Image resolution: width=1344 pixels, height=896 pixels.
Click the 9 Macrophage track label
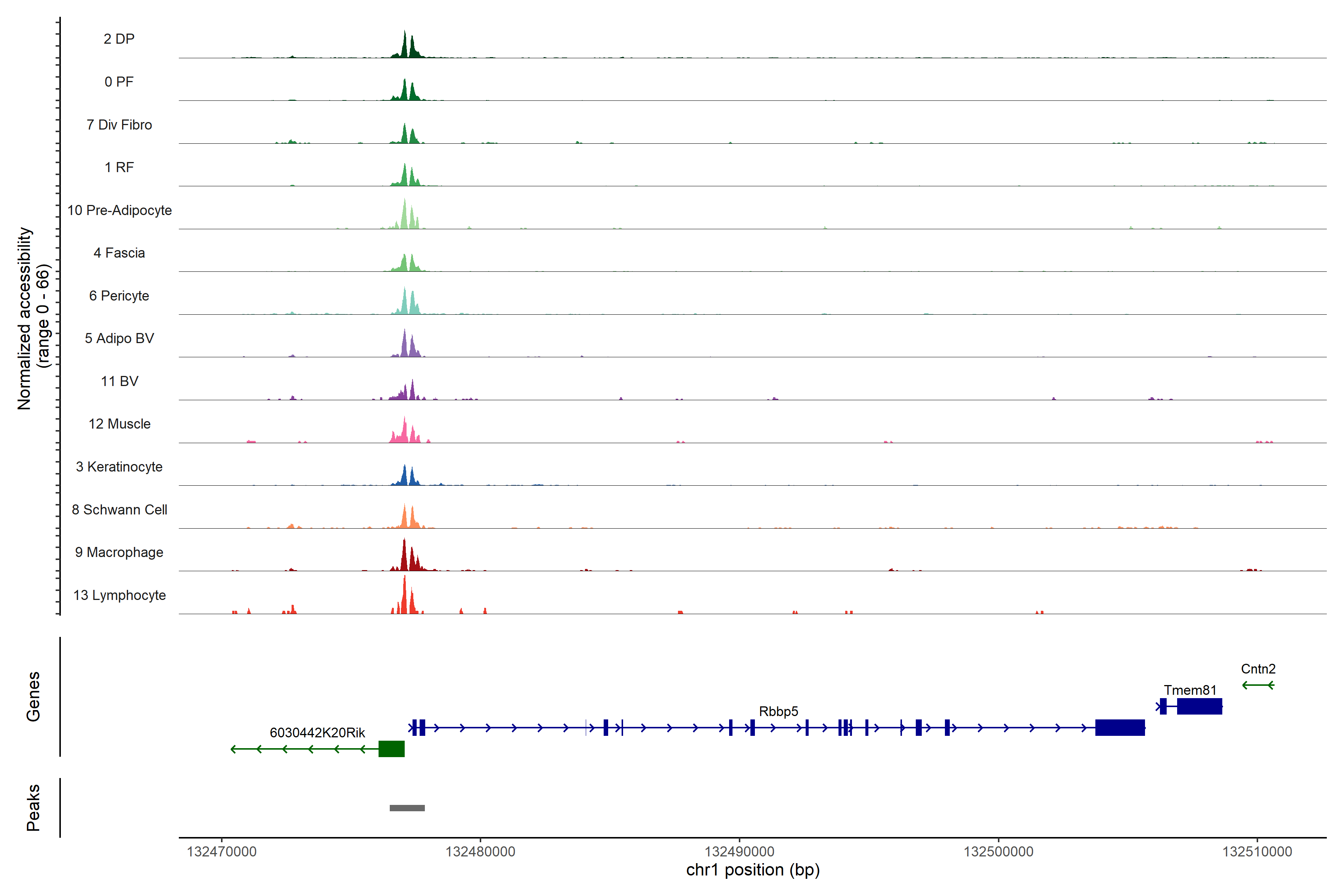tap(119, 553)
